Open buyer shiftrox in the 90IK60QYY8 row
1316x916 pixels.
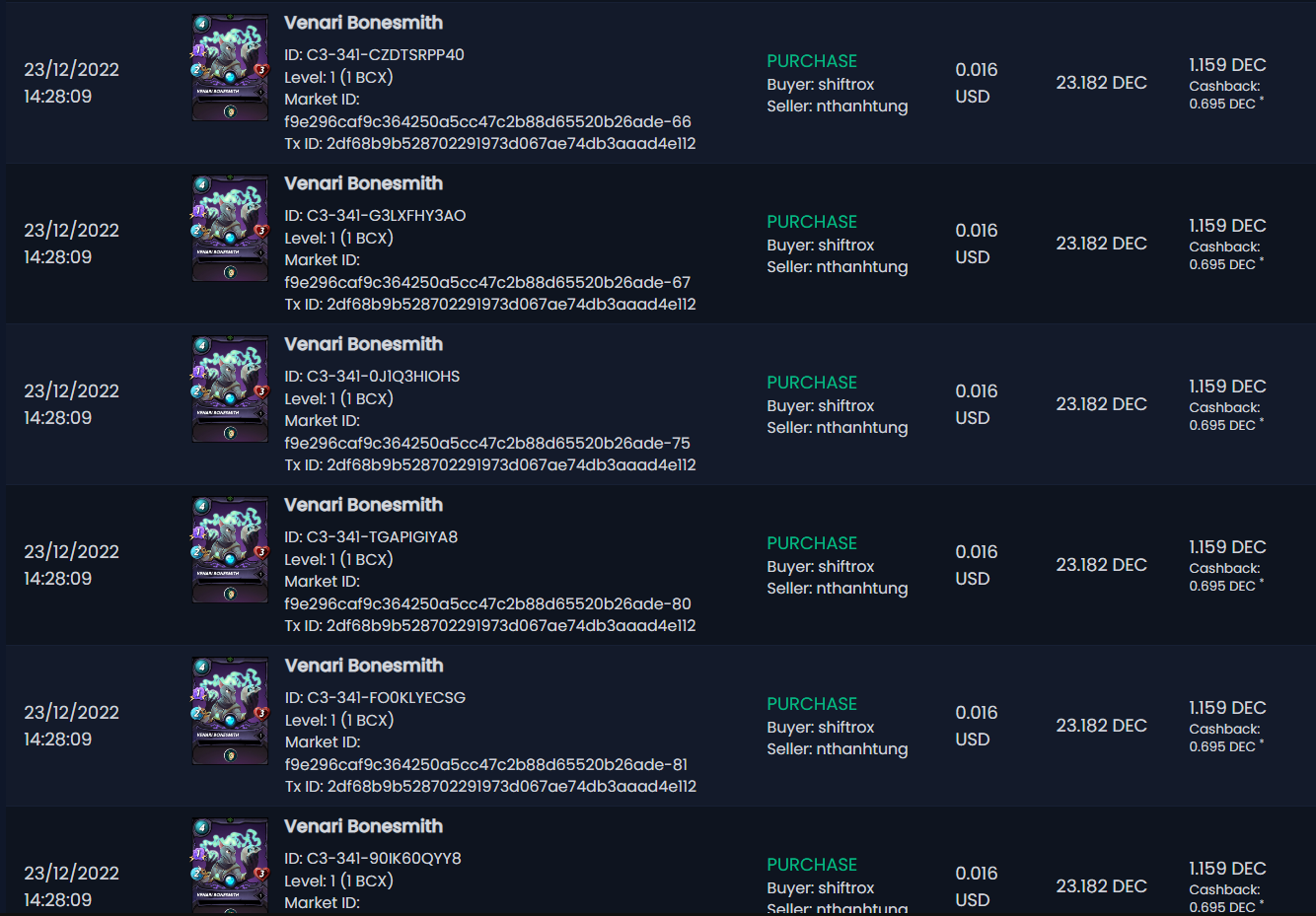coord(846,888)
